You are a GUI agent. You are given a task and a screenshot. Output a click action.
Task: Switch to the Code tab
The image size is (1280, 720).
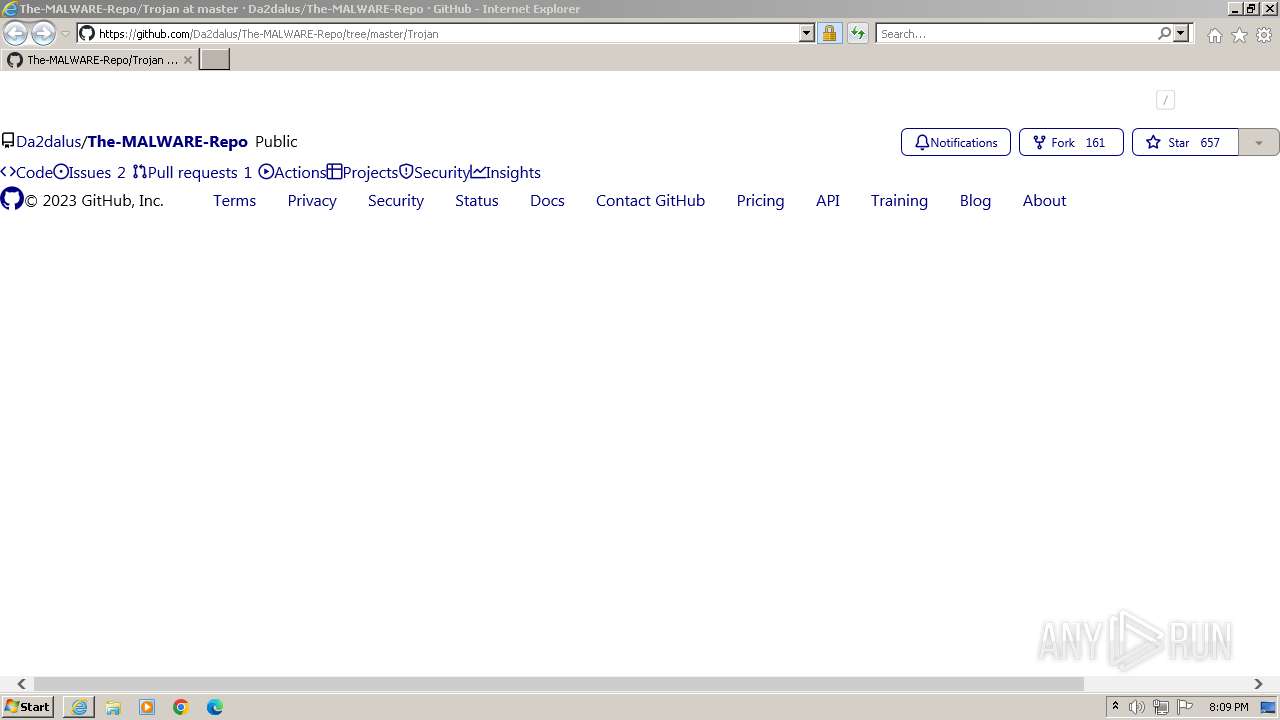[x=26, y=172]
